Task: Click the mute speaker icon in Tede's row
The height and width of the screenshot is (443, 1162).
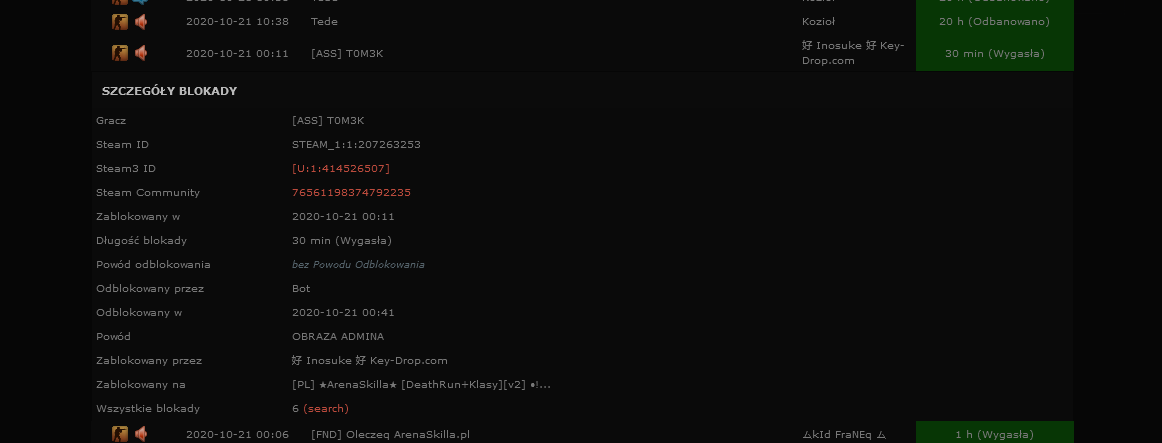Action: [141, 21]
